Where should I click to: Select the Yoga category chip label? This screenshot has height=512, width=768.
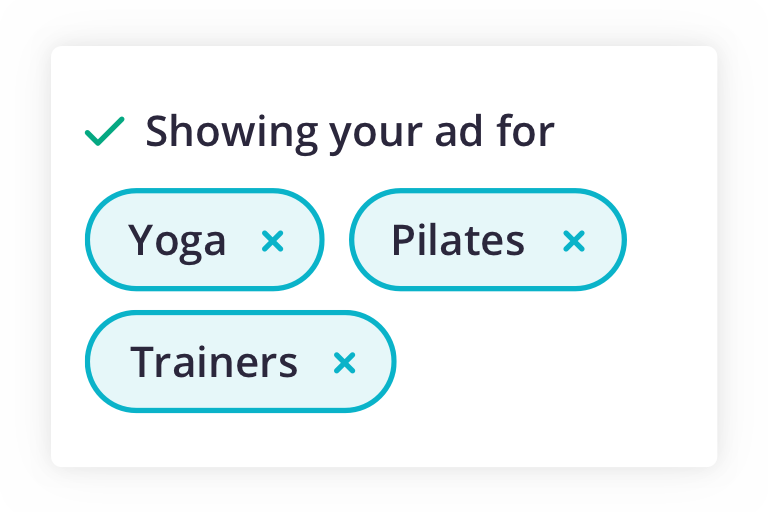[178, 241]
